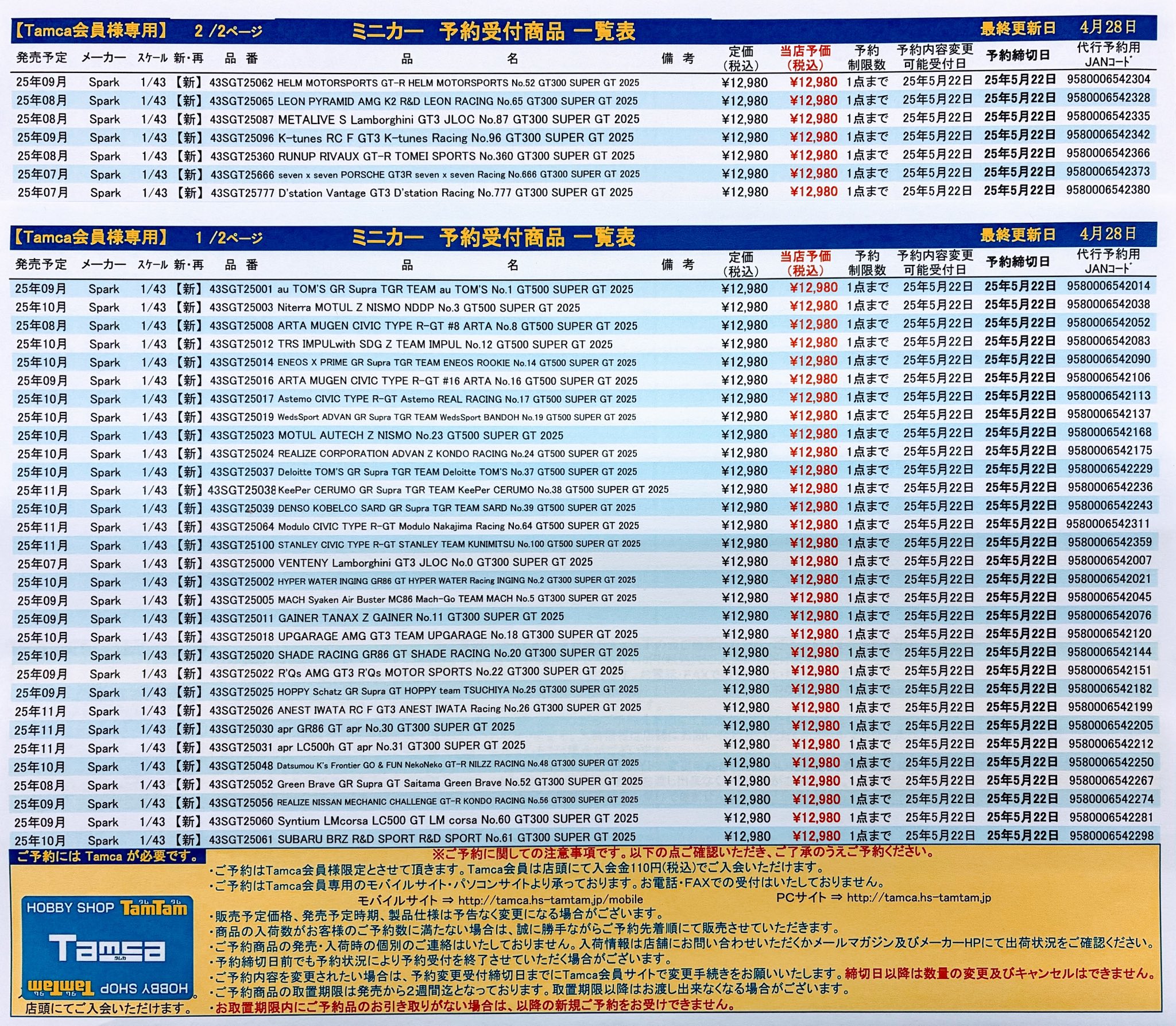Click the UPGARAGE AMG GT3 No.18 product name
Screen dimensions: 1176x1026
pyautogui.click(x=458, y=635)
